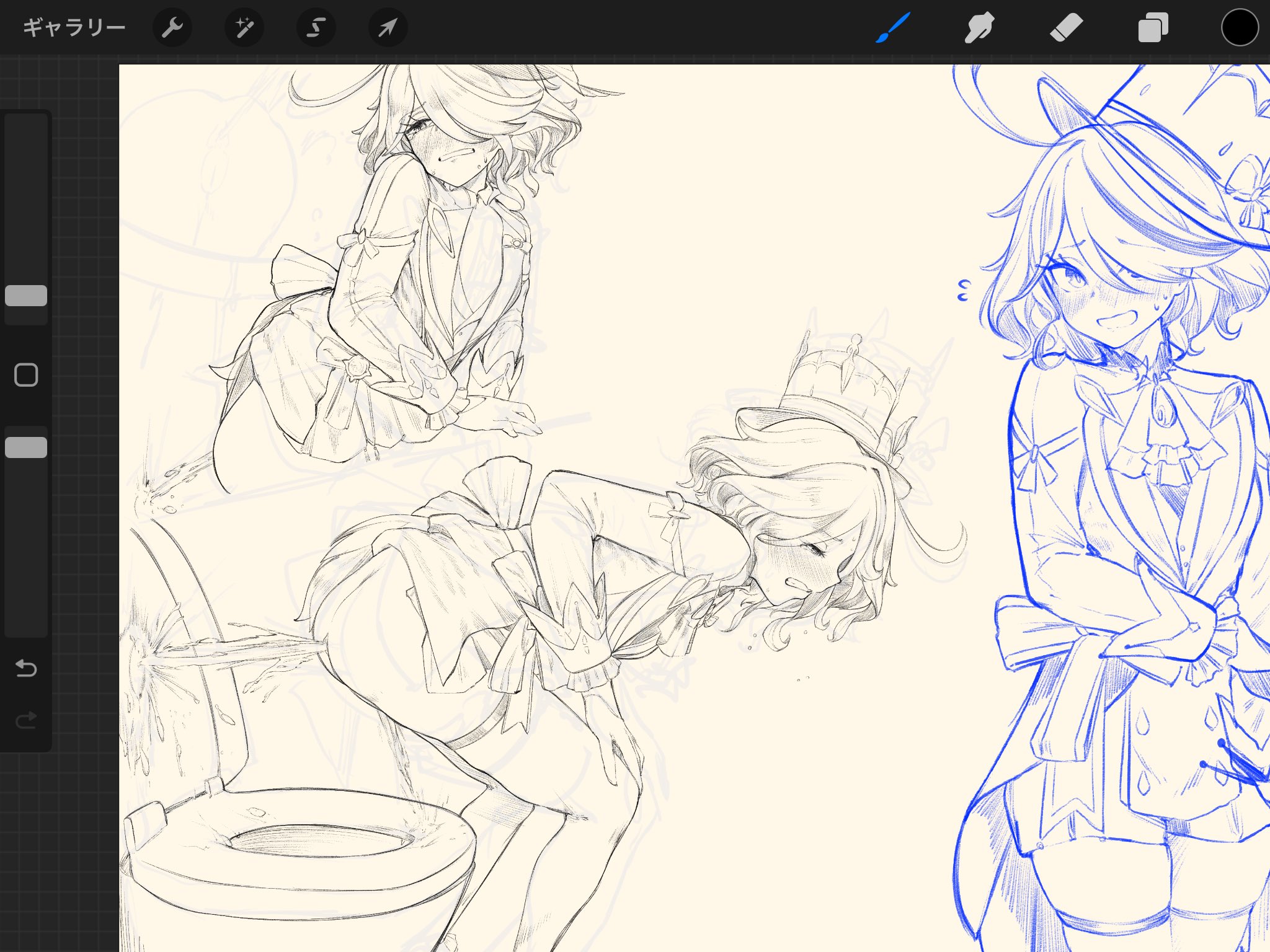
Task: Open the Layers panel
Action: pos(1153,28)
